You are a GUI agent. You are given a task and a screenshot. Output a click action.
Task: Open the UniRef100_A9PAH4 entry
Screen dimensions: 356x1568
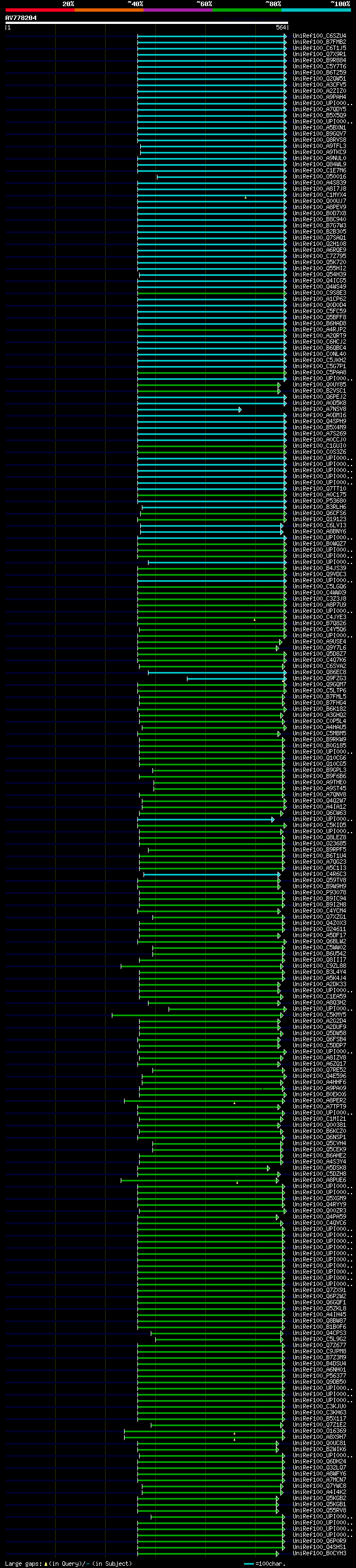(x=319, y=97)
